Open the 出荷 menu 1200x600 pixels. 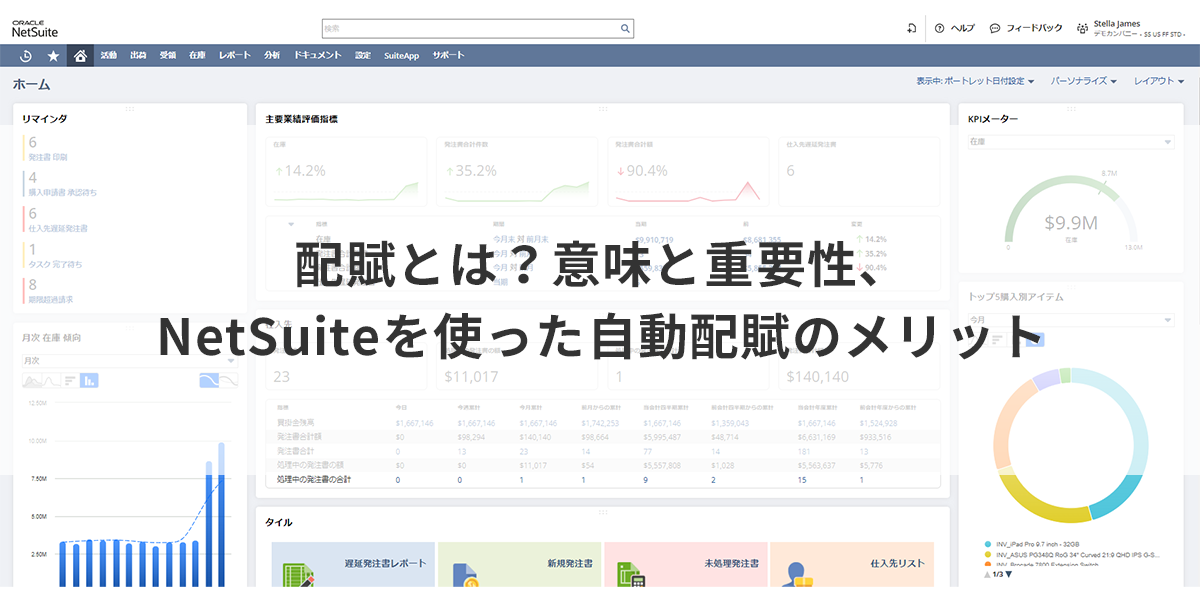point(138,56)
